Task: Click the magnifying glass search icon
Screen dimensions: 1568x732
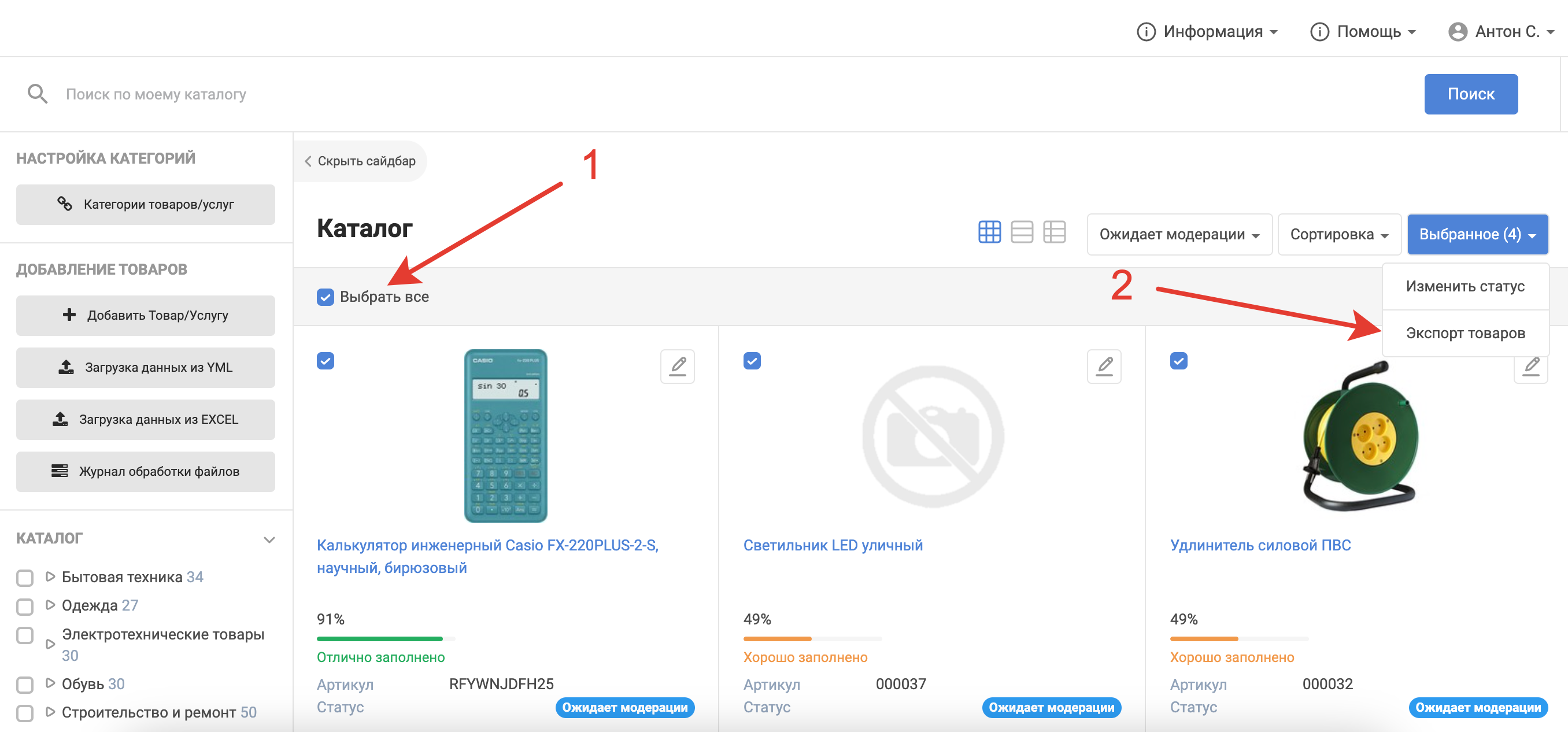Action: click(x=37, y=94)
